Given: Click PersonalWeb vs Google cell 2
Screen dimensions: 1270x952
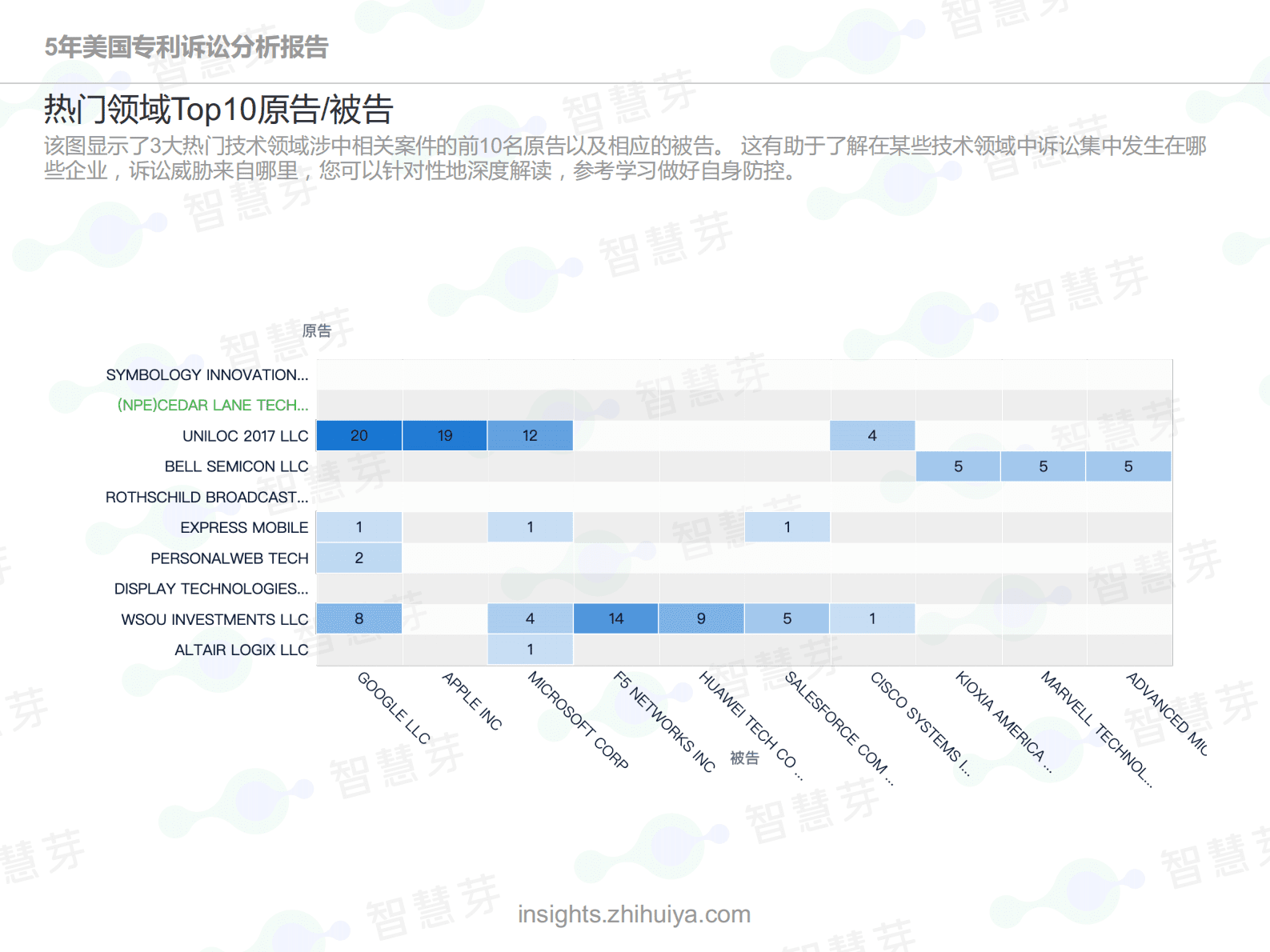Looking at the screenshot, I should 359,558.
